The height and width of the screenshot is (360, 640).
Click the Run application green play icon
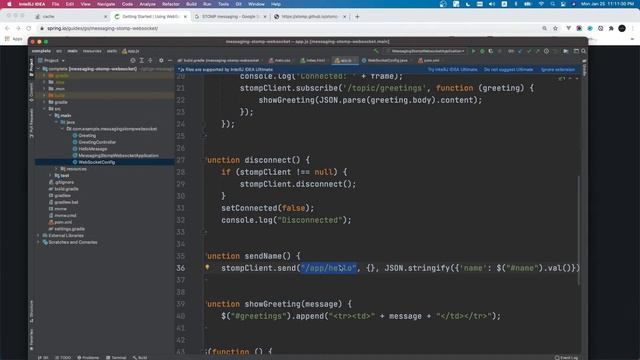(x=473, y=51)
